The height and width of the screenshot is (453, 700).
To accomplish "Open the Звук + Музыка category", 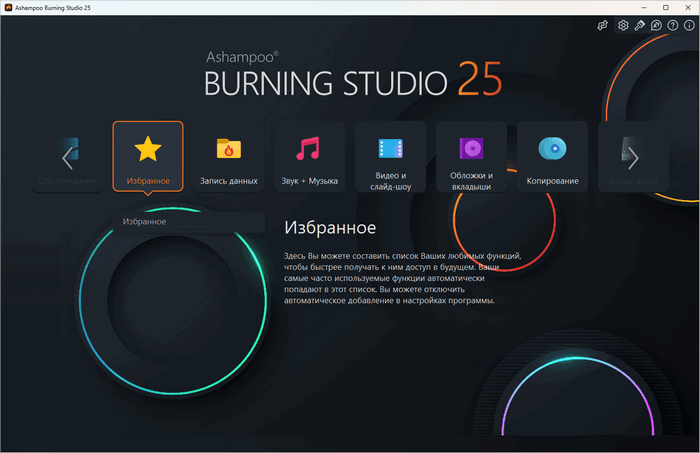I will tap(309, 156).
